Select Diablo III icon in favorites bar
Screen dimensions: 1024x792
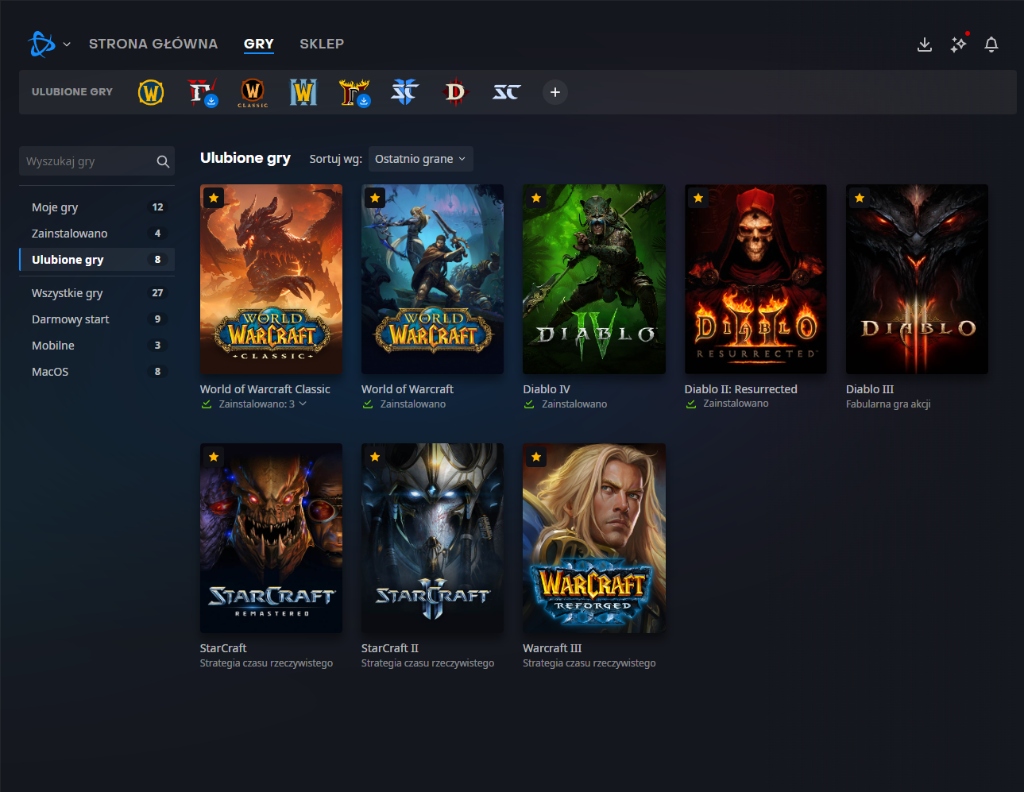(455, 92)
